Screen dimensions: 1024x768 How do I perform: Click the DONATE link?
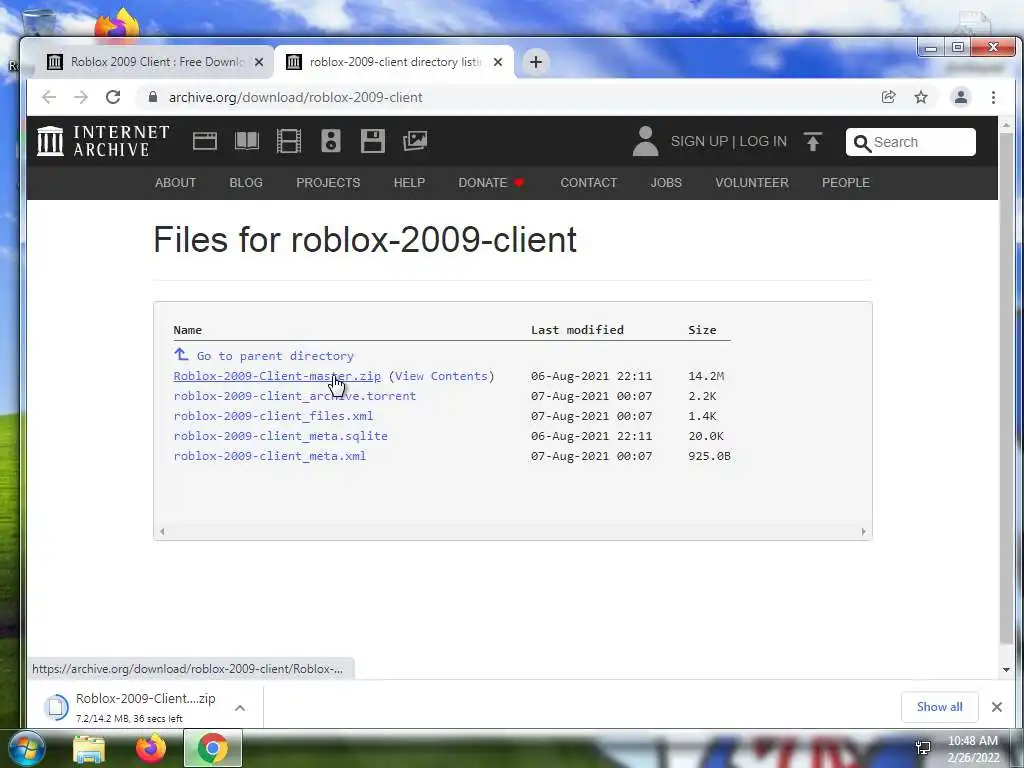490,183
